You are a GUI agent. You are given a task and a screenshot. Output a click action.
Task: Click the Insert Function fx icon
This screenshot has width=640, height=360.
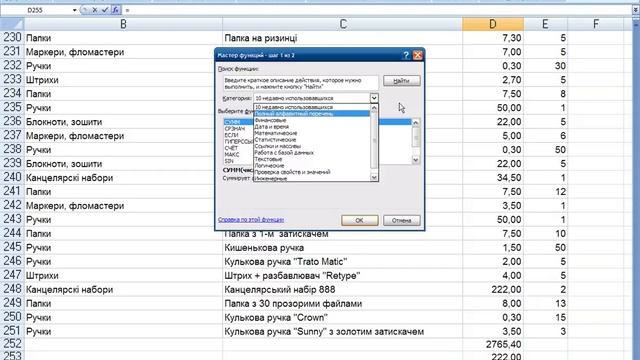[x=116, y=10]
